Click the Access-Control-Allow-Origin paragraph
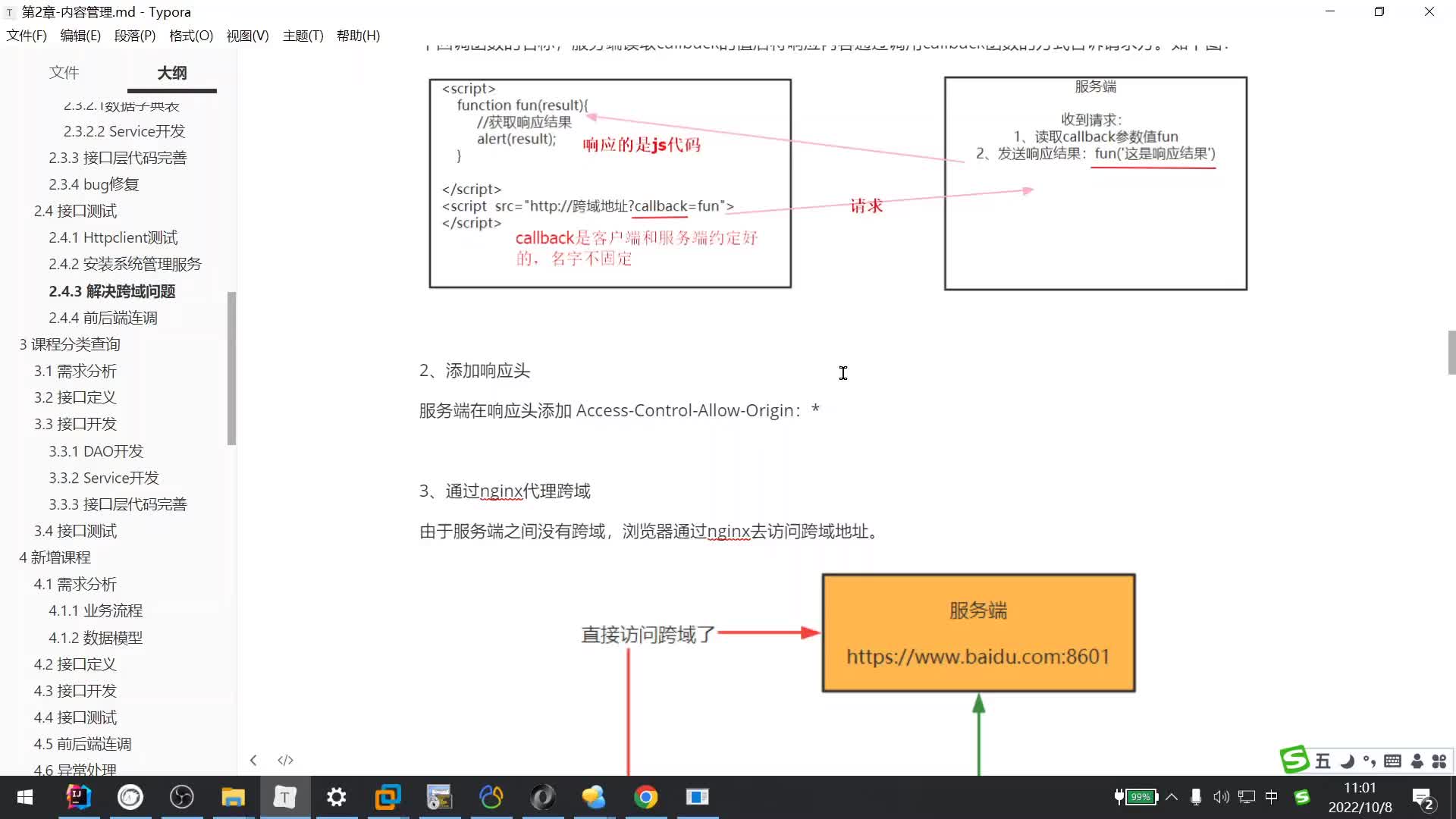Viewport: 1456px width, 819px height. pos(620,410)
